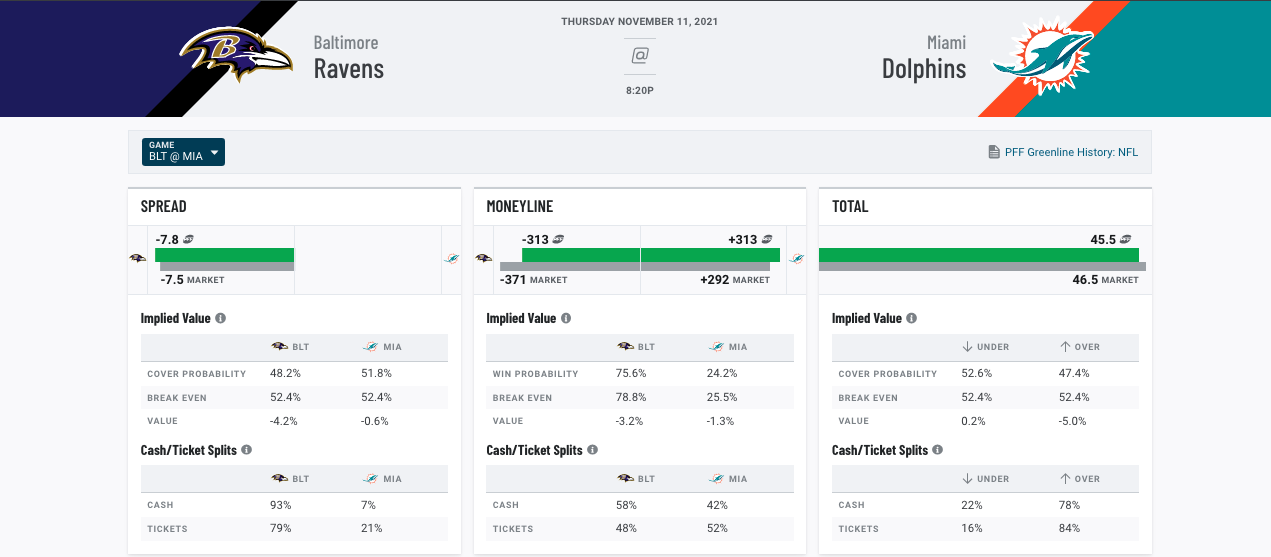
Task: Click PFF football icon beside +313
Action: click(x=767, y=239)
